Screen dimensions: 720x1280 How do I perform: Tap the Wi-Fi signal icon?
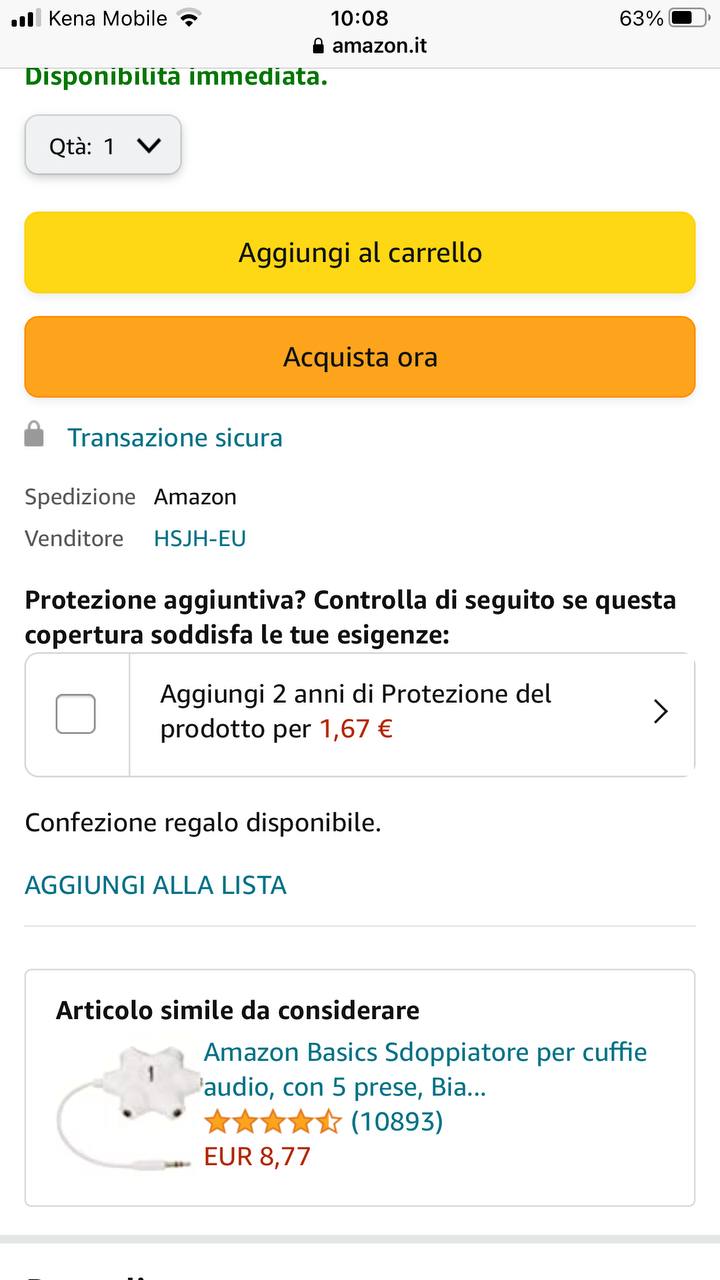(187, 18)
